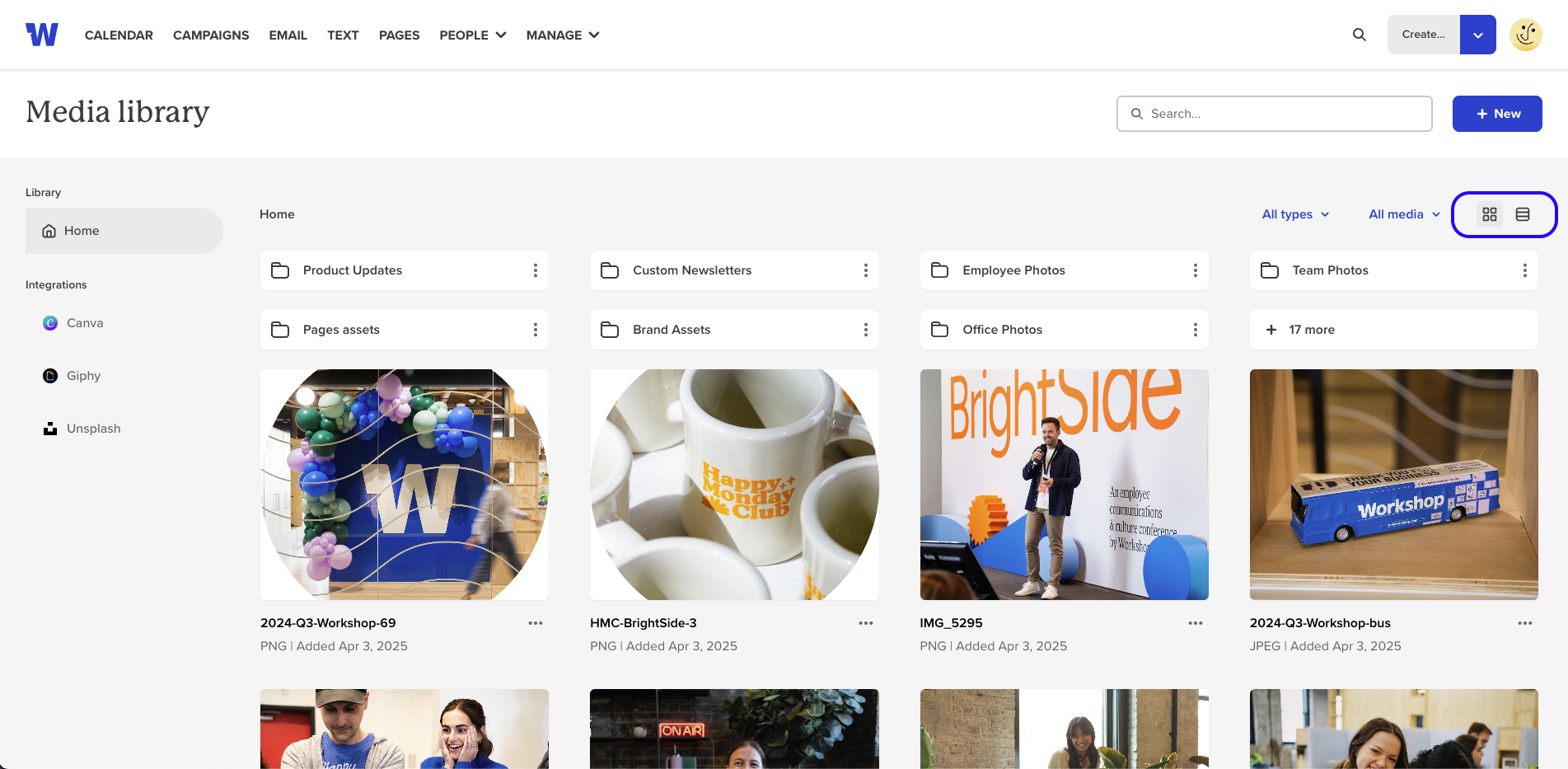Open the global search magnifier icon
The width and height of the screenshot is (1568, 769).
[x=1360, y=35]
